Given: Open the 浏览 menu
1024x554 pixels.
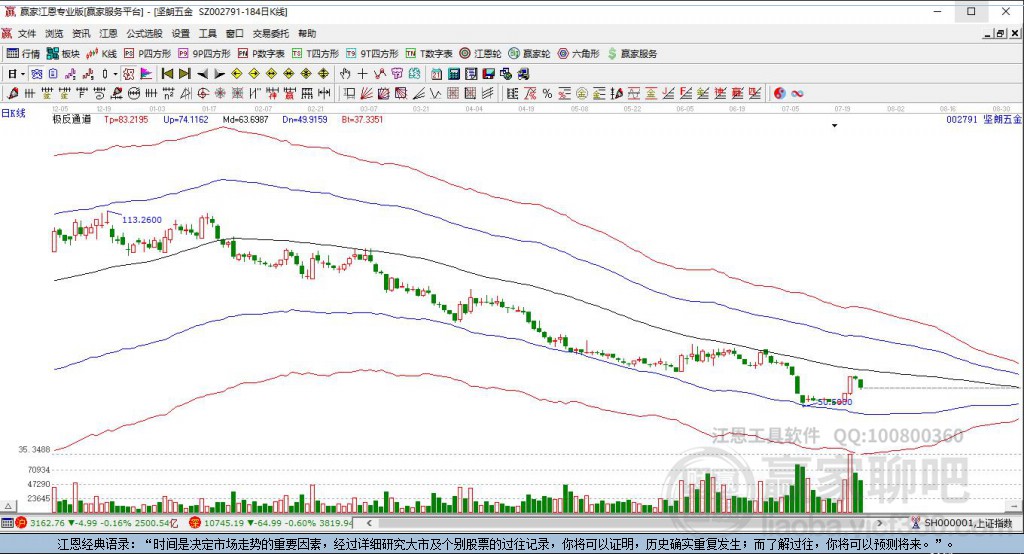Looking at the screenshot, I should coord(54,33).
